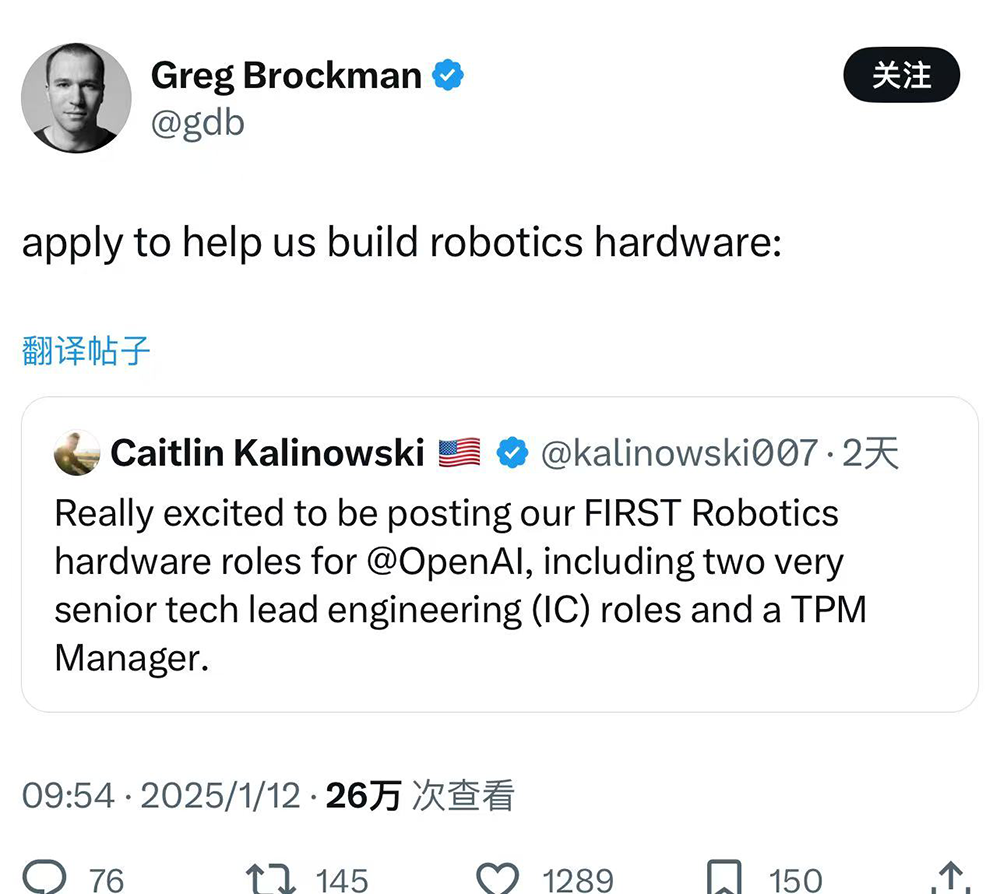Open the @kalinowski007 handle
Viewport: 1000px width, 894px height.
coord(679,453)
